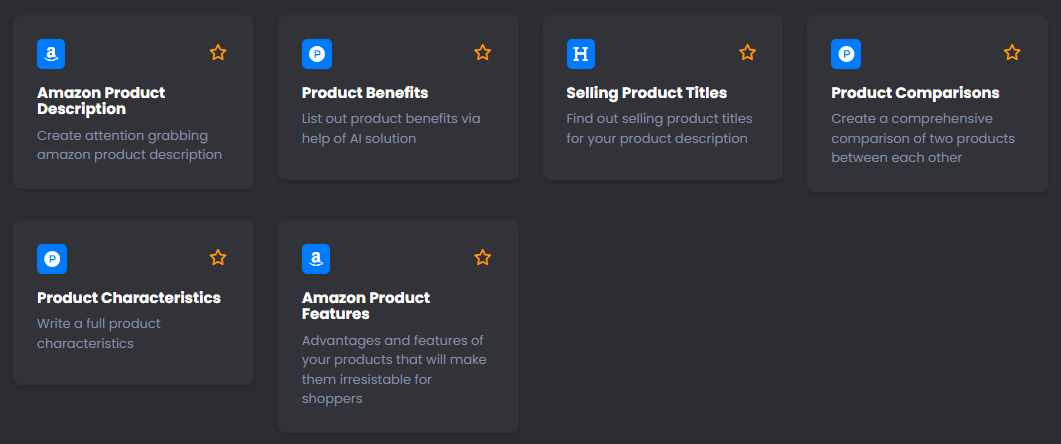The height and width of the screenshot is (444, 1061).
Task: Click the 'Advantages and features' description text
Action: click(393, 370)
